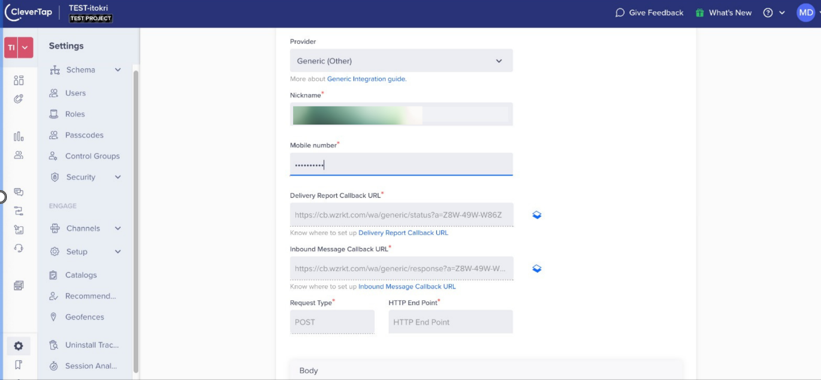Open the TI project switcher
The width and height of the screenshot is (821, 380).
(19, 48)
